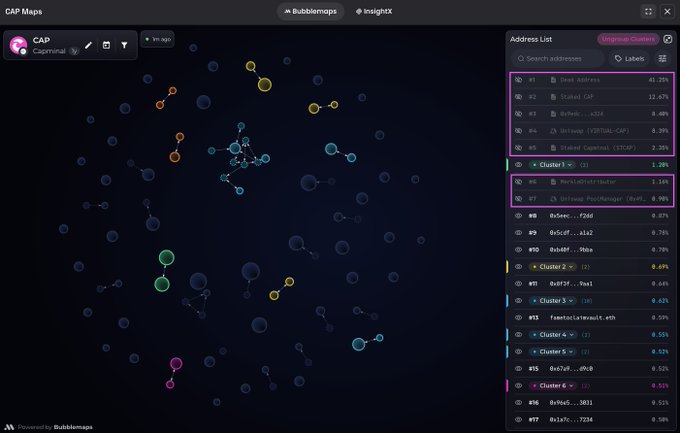Select address row fametoclaimvault.eth

coord(592,318)
